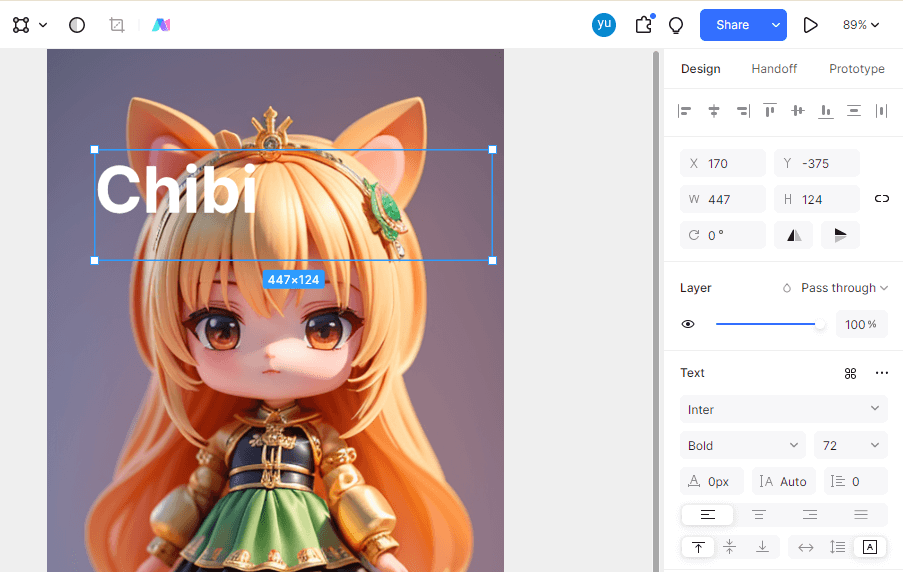Expand the Bold font weight dropdown
903x572 pixels.
click(x=743, y=445)
